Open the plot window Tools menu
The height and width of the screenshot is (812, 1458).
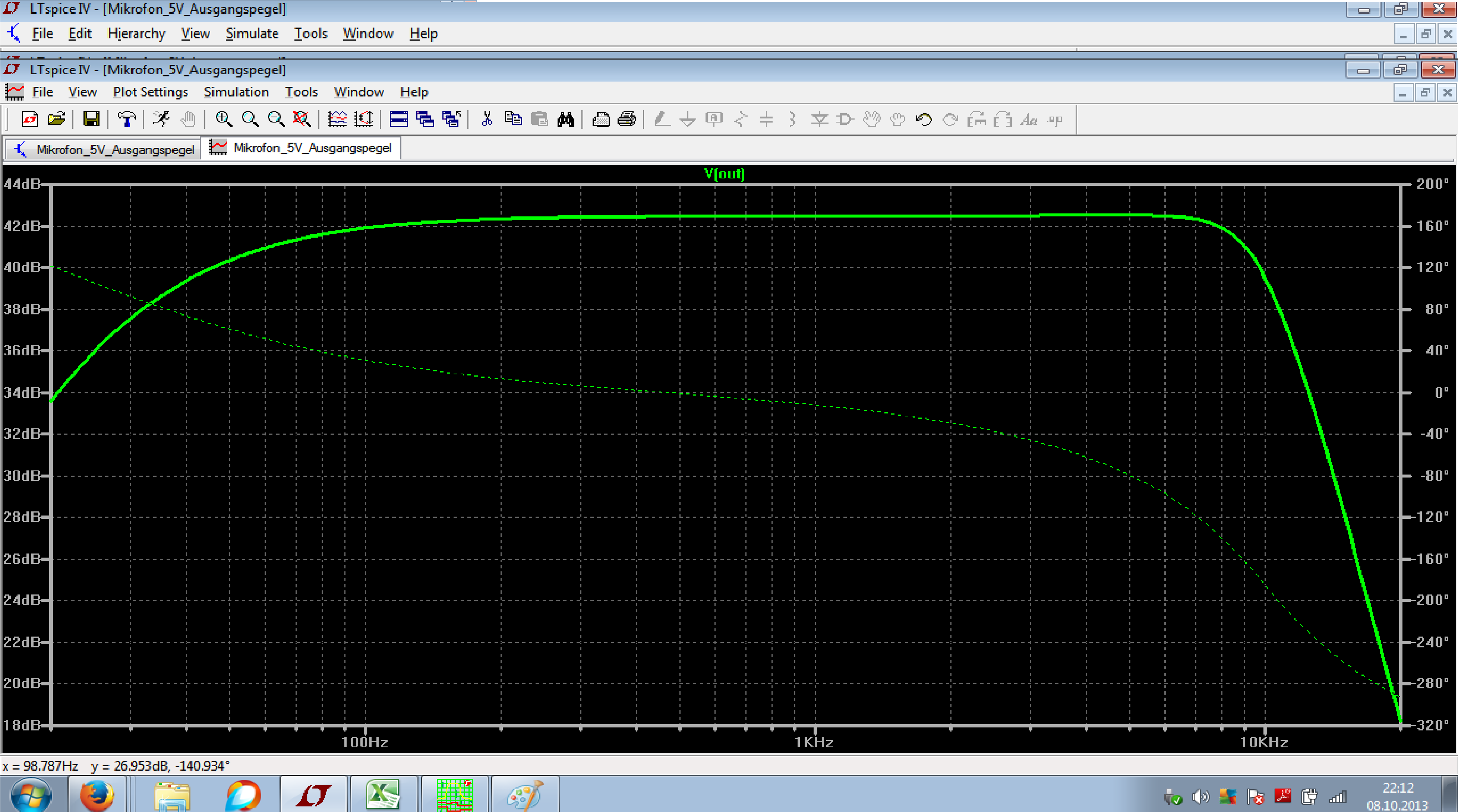pos(301,92)
